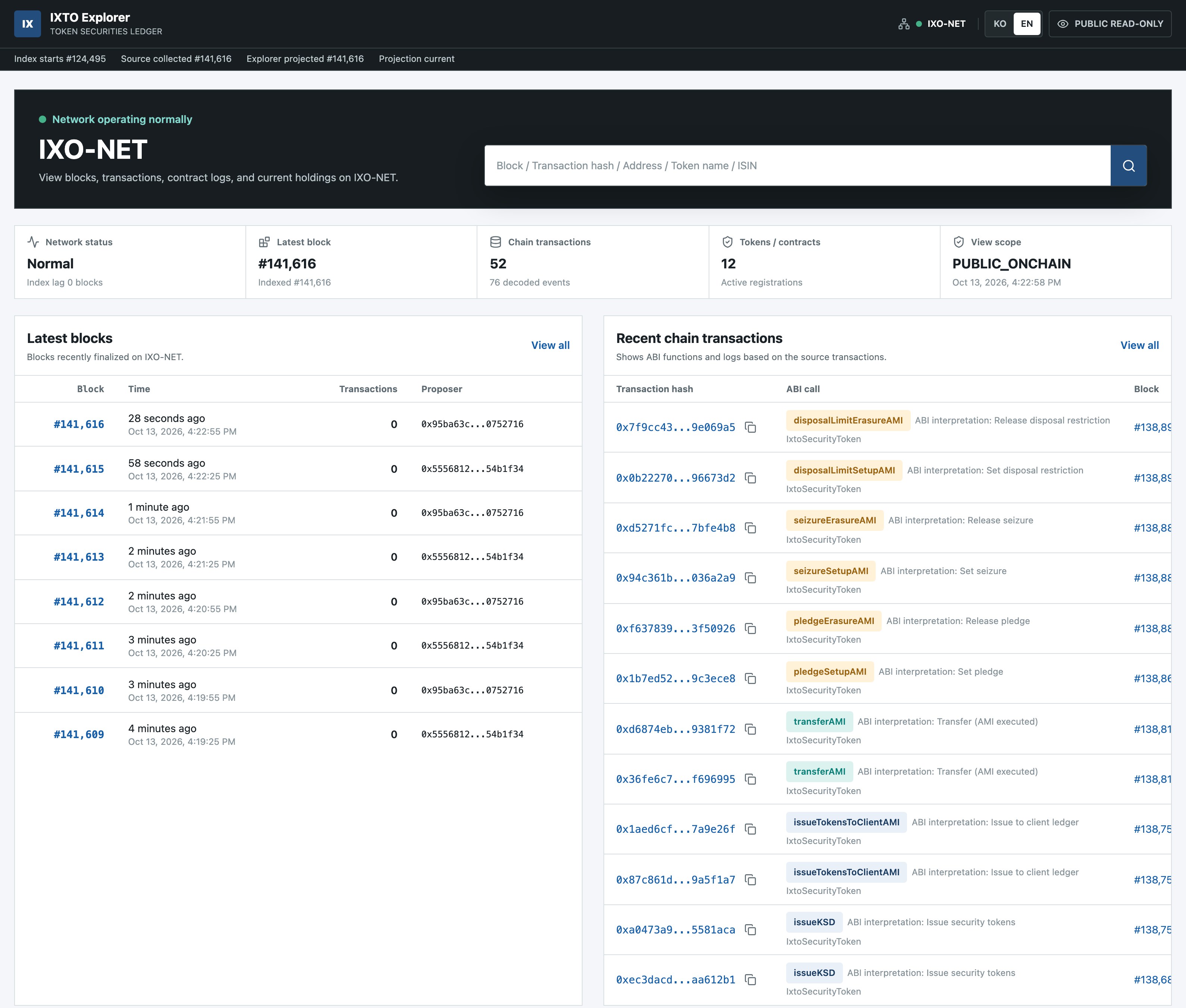Click the Chain transactions database icon

(496, 242)
